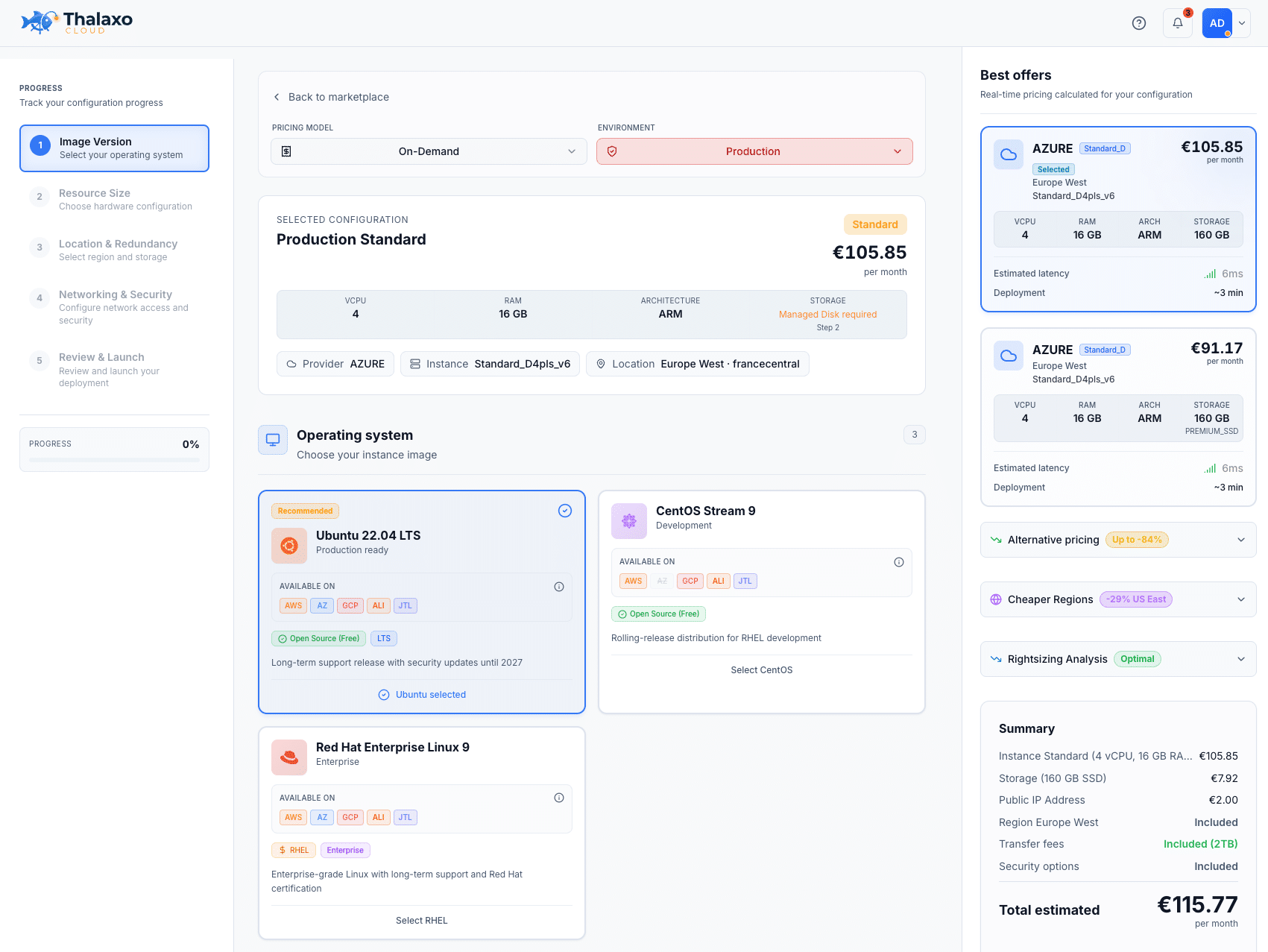Viewport: 1268px width, 952px height.
Task: Click the -29% US East badge
Action: (1136, 599)
